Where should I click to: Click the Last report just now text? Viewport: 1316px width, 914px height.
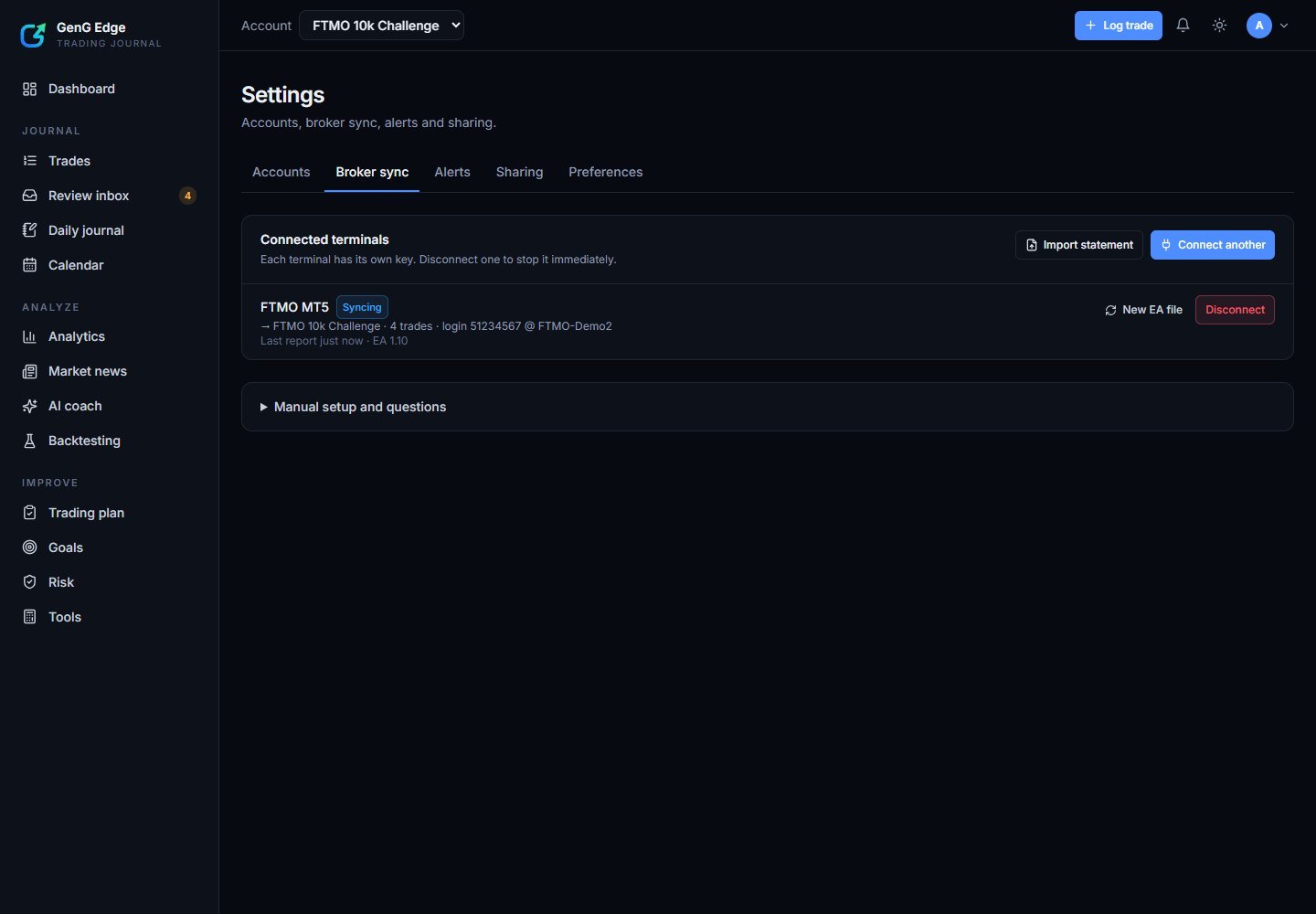(x=312, y=341)
